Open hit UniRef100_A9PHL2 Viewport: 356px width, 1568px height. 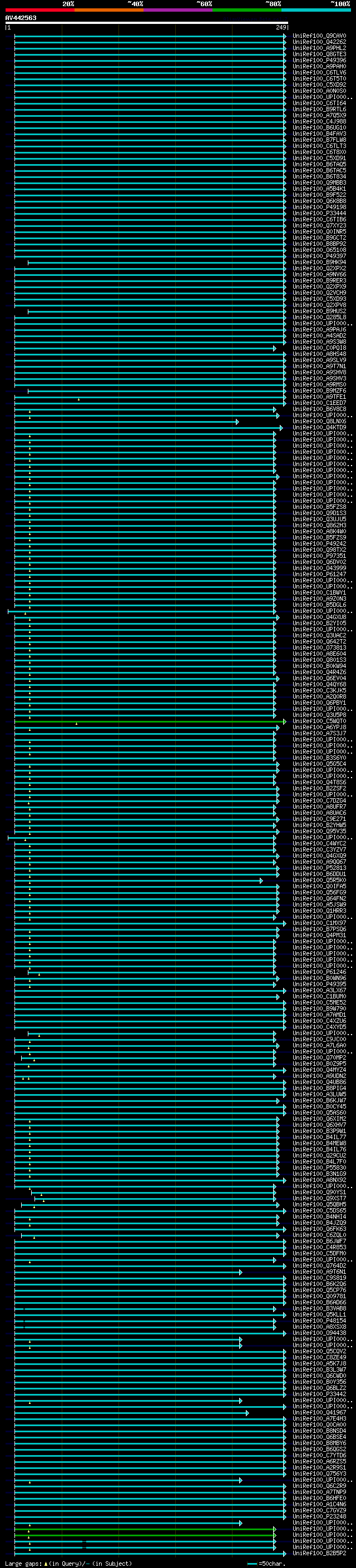click(319, 48)
